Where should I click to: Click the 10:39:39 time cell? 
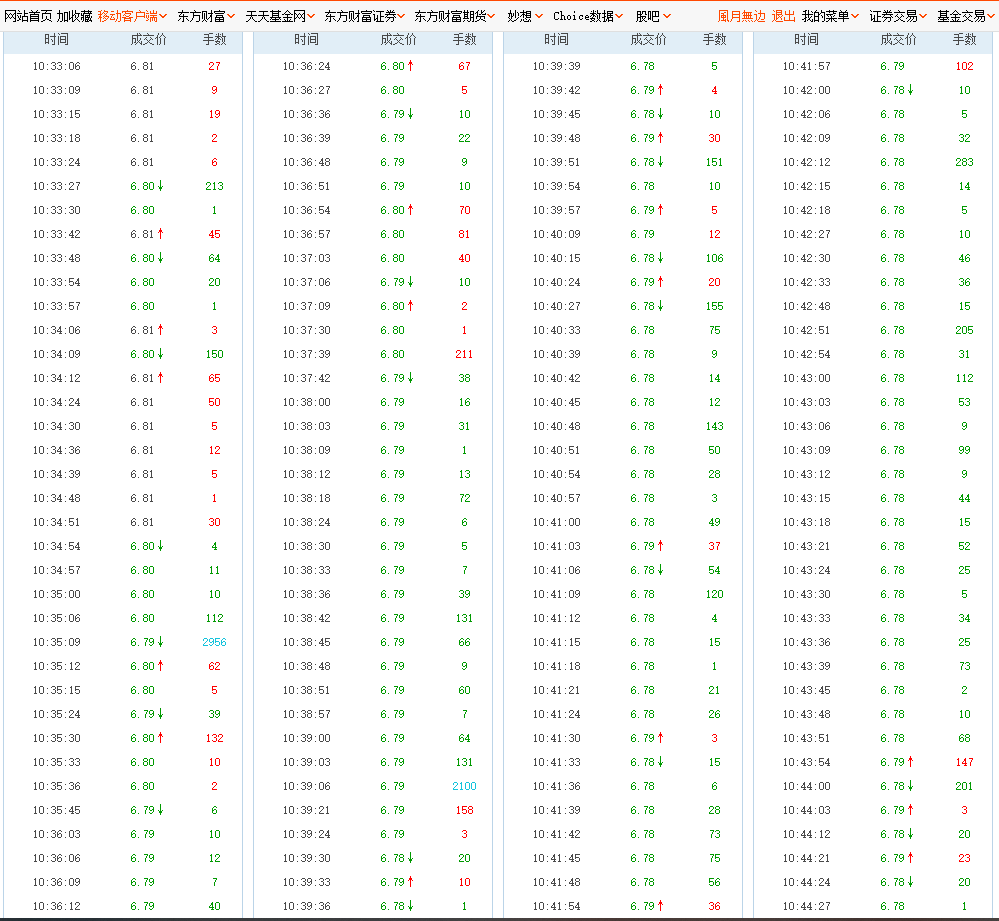pos(557,66)
